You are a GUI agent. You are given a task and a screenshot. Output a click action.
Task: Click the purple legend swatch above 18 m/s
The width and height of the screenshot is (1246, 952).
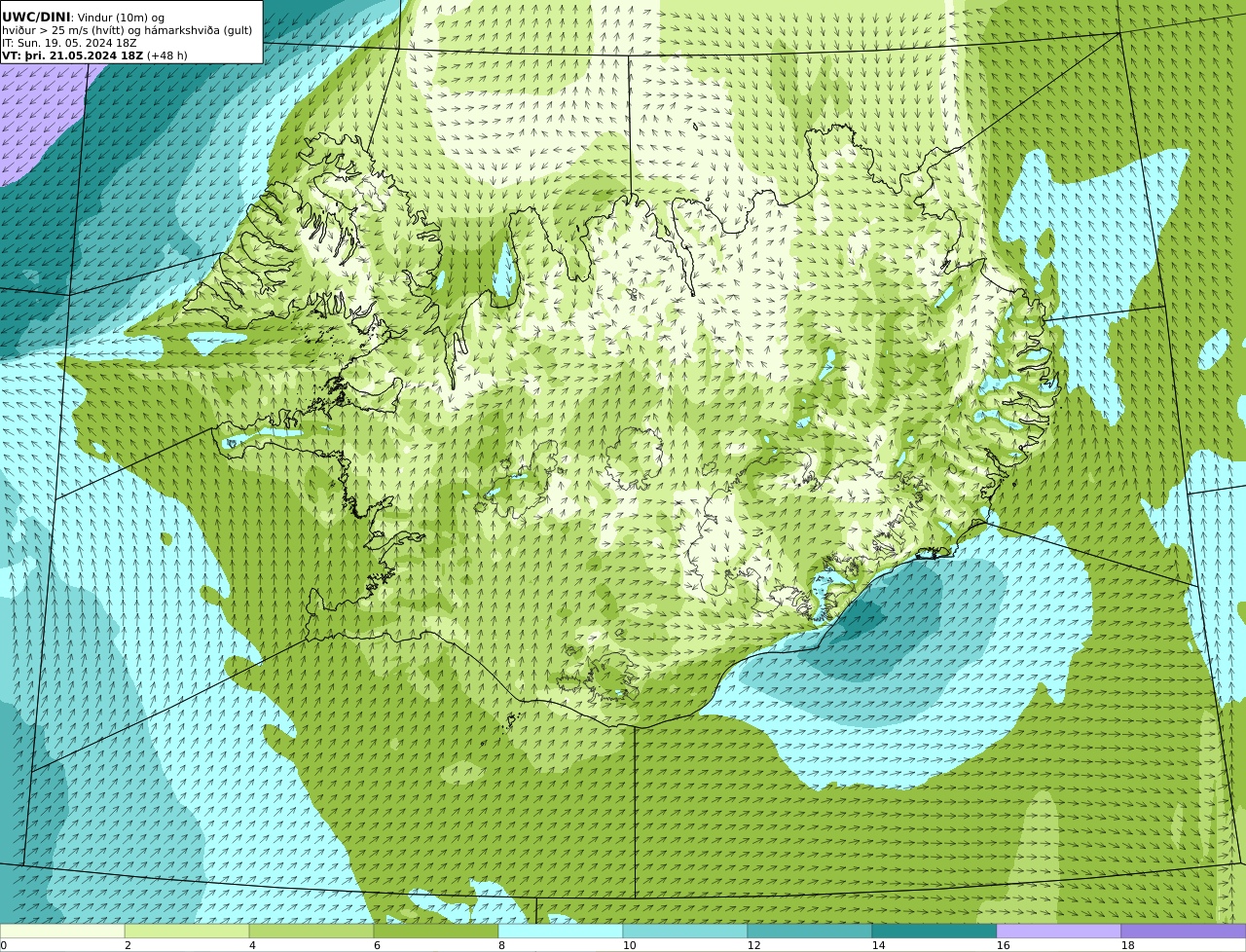pos(1184,932)
